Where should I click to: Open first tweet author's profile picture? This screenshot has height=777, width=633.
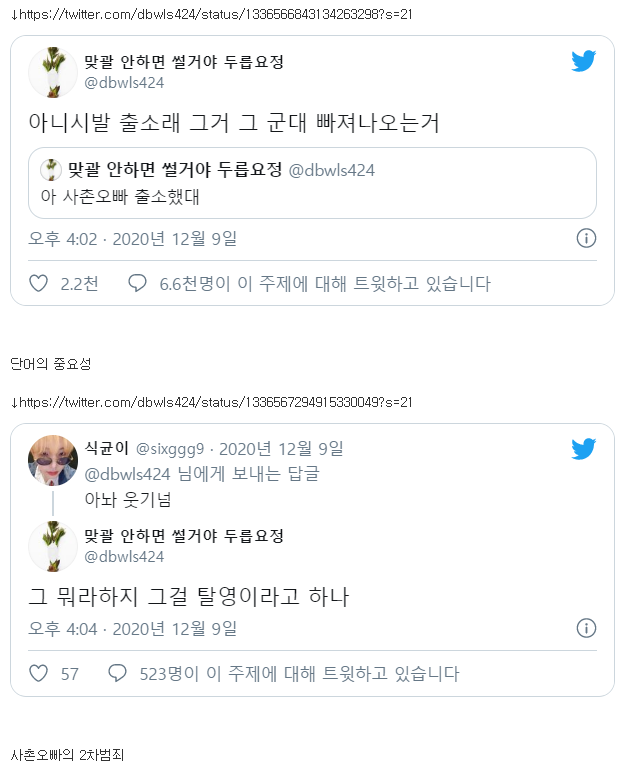click(x=53, y=72)
